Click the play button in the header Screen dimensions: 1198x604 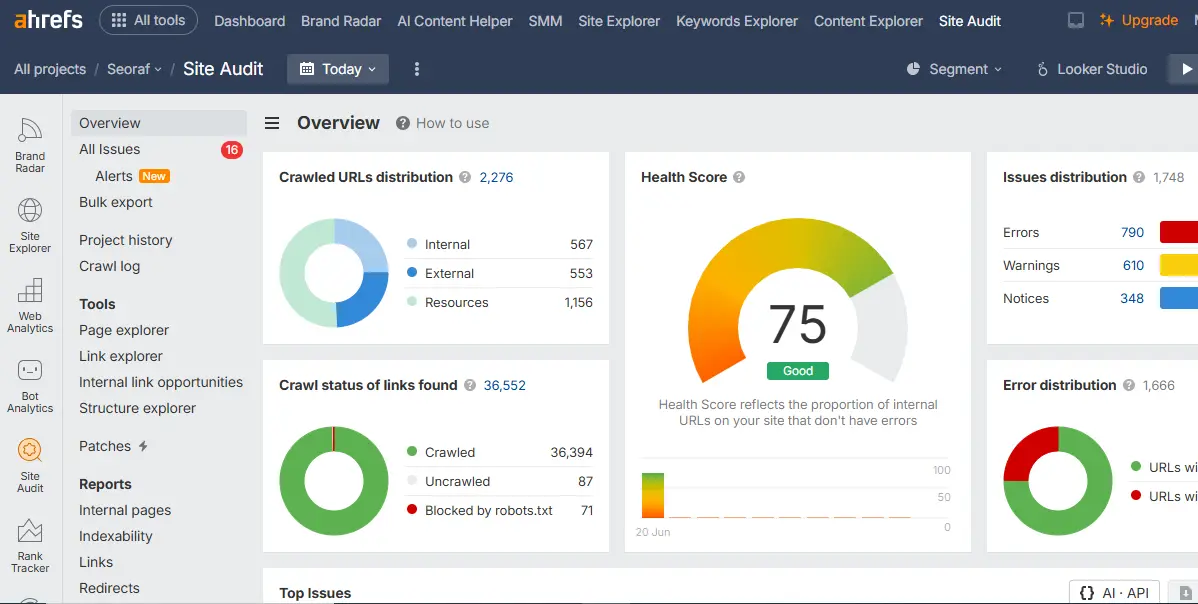(1183, 69)
